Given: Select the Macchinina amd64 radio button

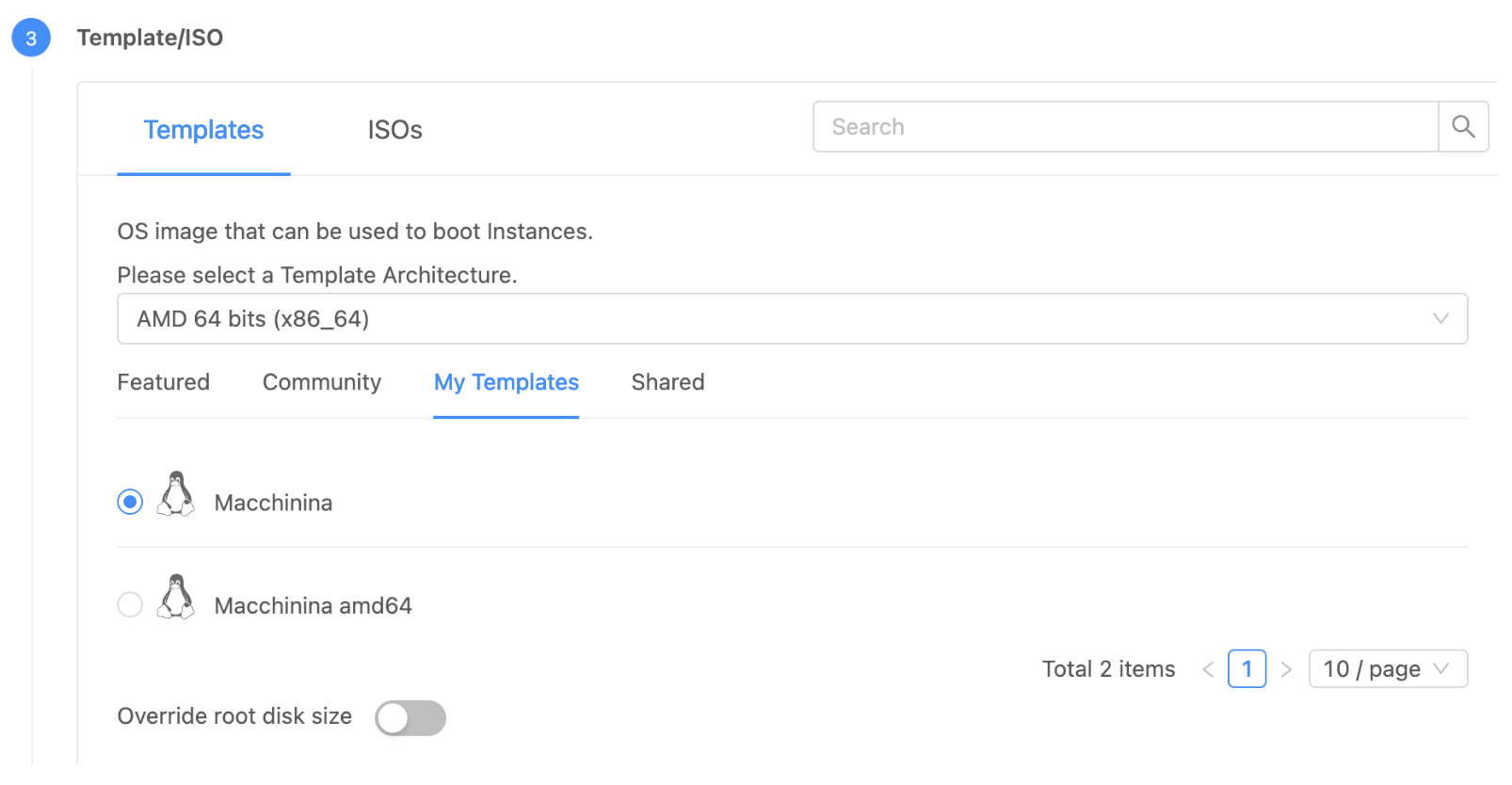Looking at the screenshot, I should 130,604.
